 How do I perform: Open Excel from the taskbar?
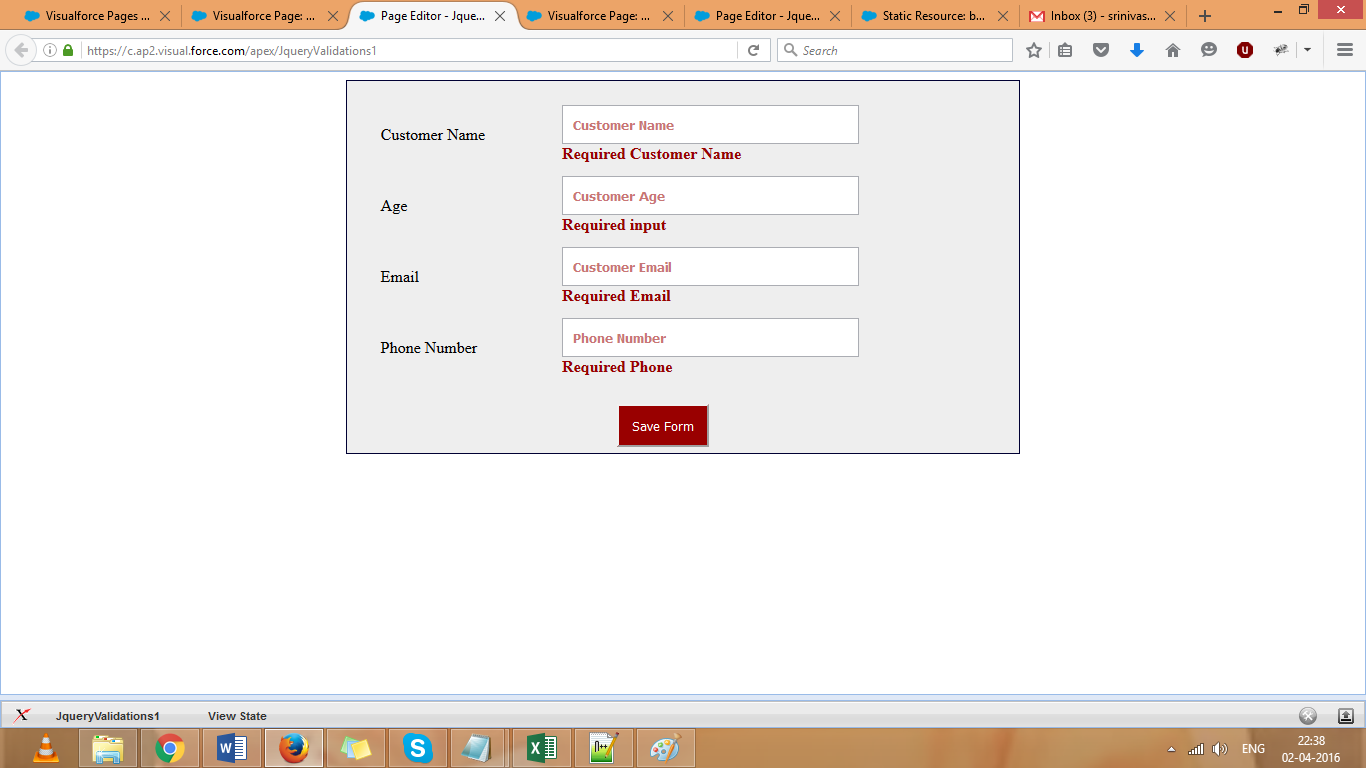[541, 747]
